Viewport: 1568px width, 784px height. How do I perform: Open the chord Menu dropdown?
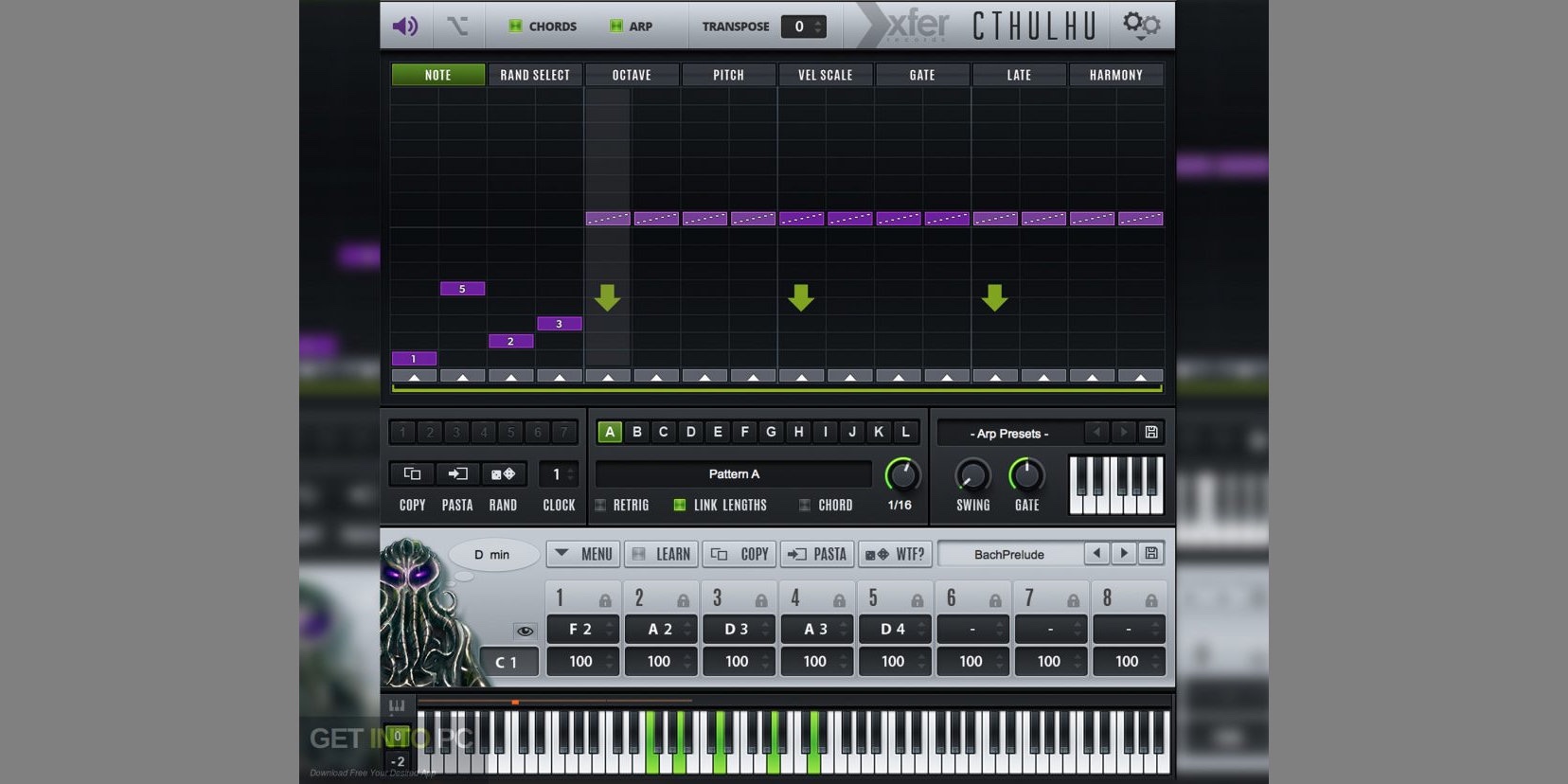click(x=584, y=554)
